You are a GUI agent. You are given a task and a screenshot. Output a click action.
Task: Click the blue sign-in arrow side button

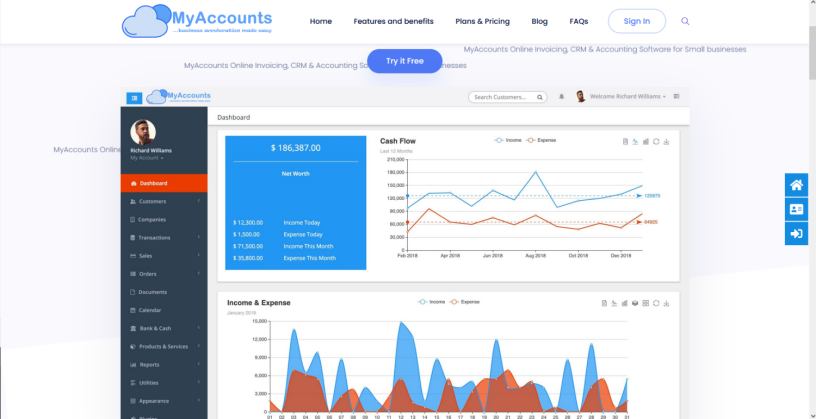tap(796, 234)
